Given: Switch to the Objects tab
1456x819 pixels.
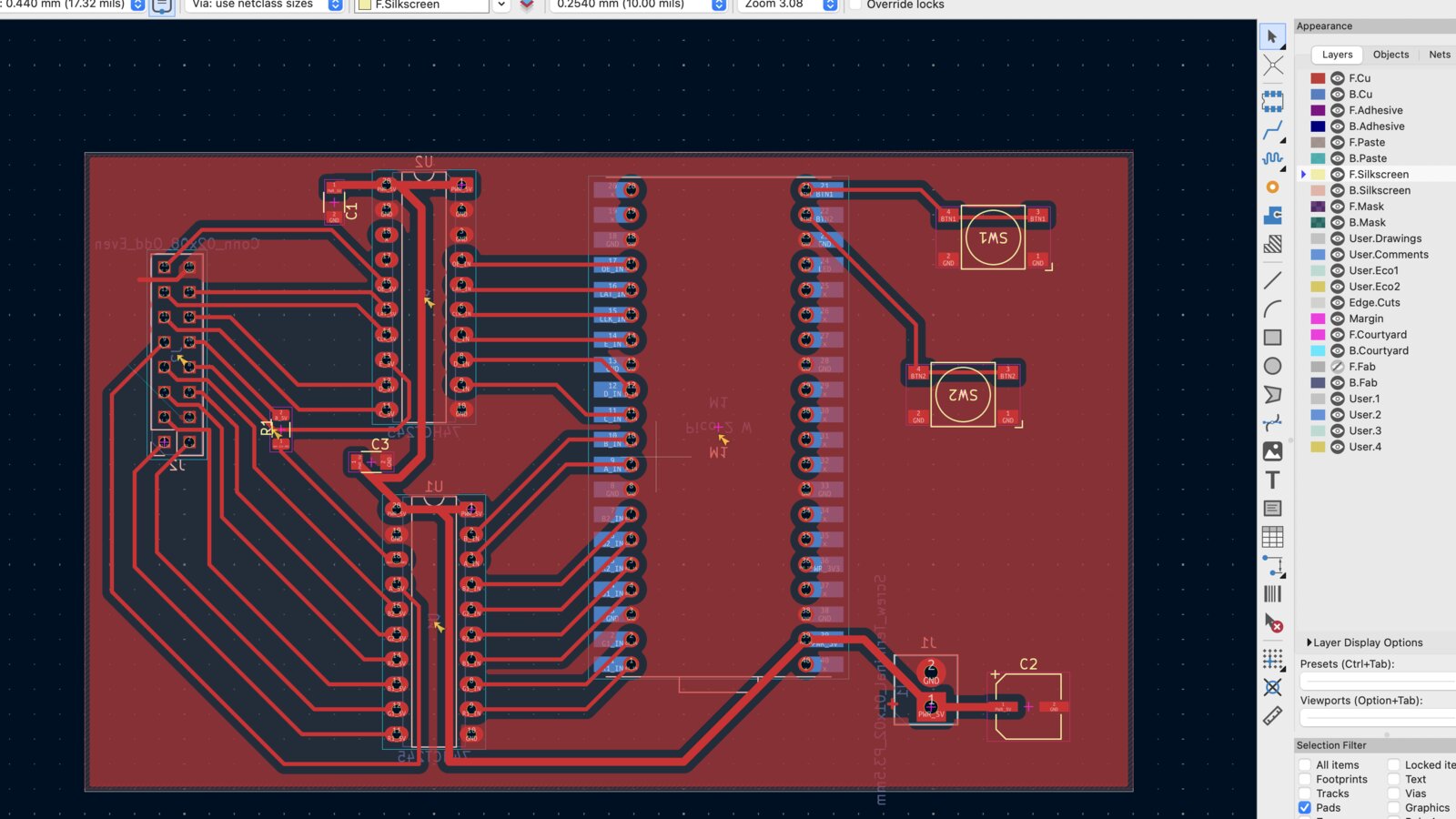Looking at the screenshot, I should 1390,55.
